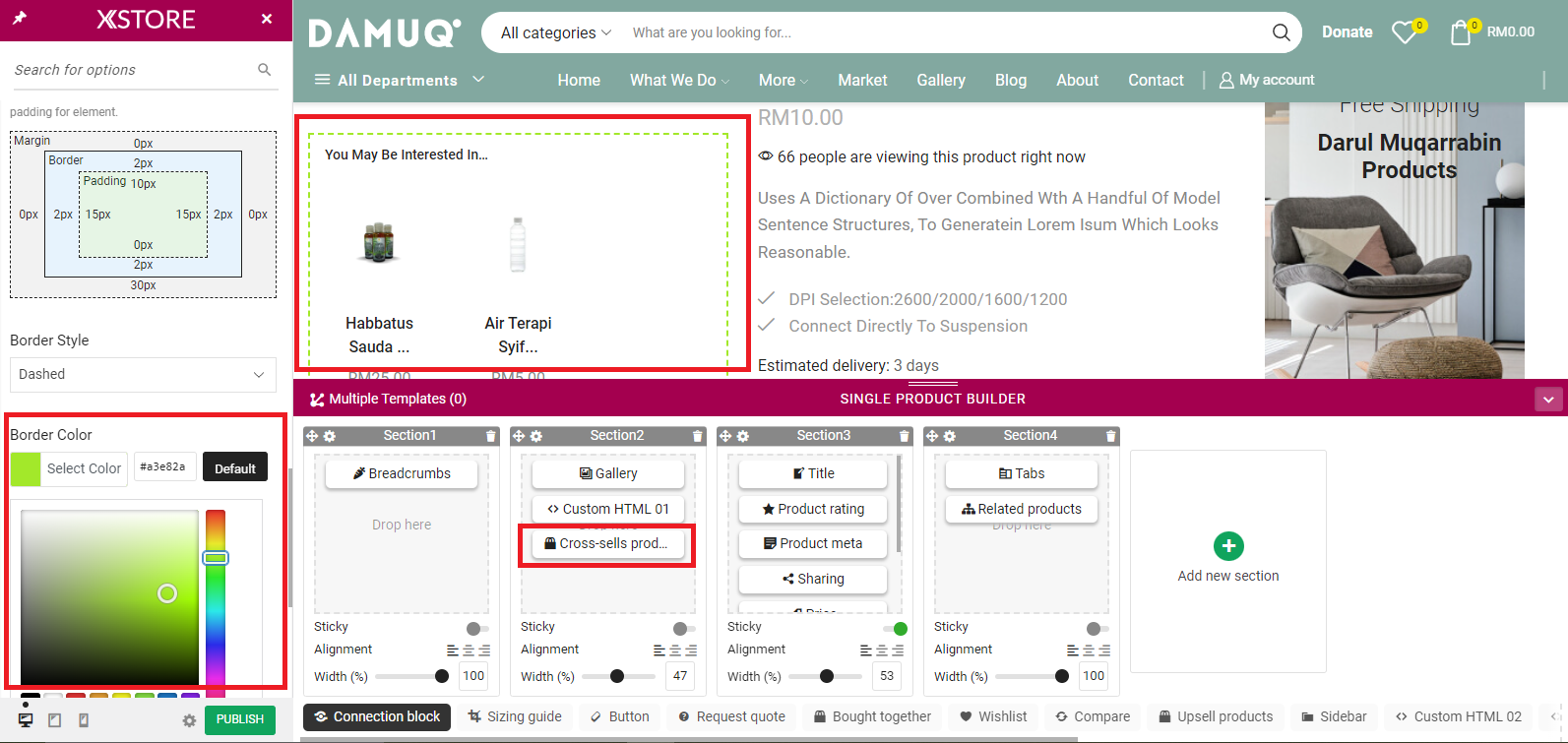Pick a shade in the saturation square
This screenshot has height=743, width=1568.
109,596
